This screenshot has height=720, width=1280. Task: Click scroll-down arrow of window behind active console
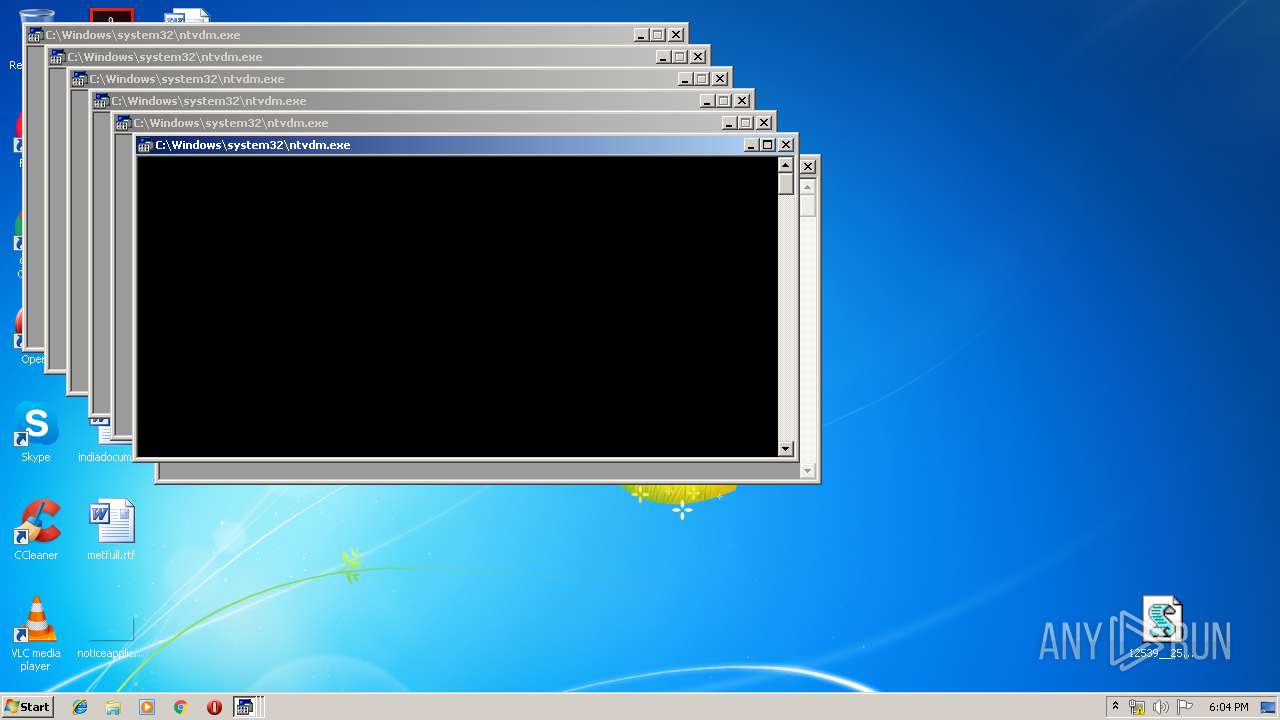click(x=808, y=471)
